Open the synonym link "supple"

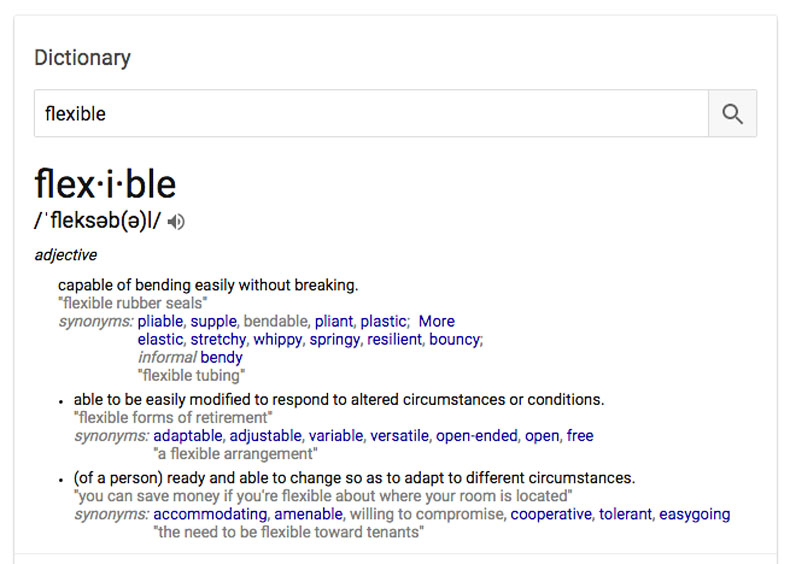(213, 321)
